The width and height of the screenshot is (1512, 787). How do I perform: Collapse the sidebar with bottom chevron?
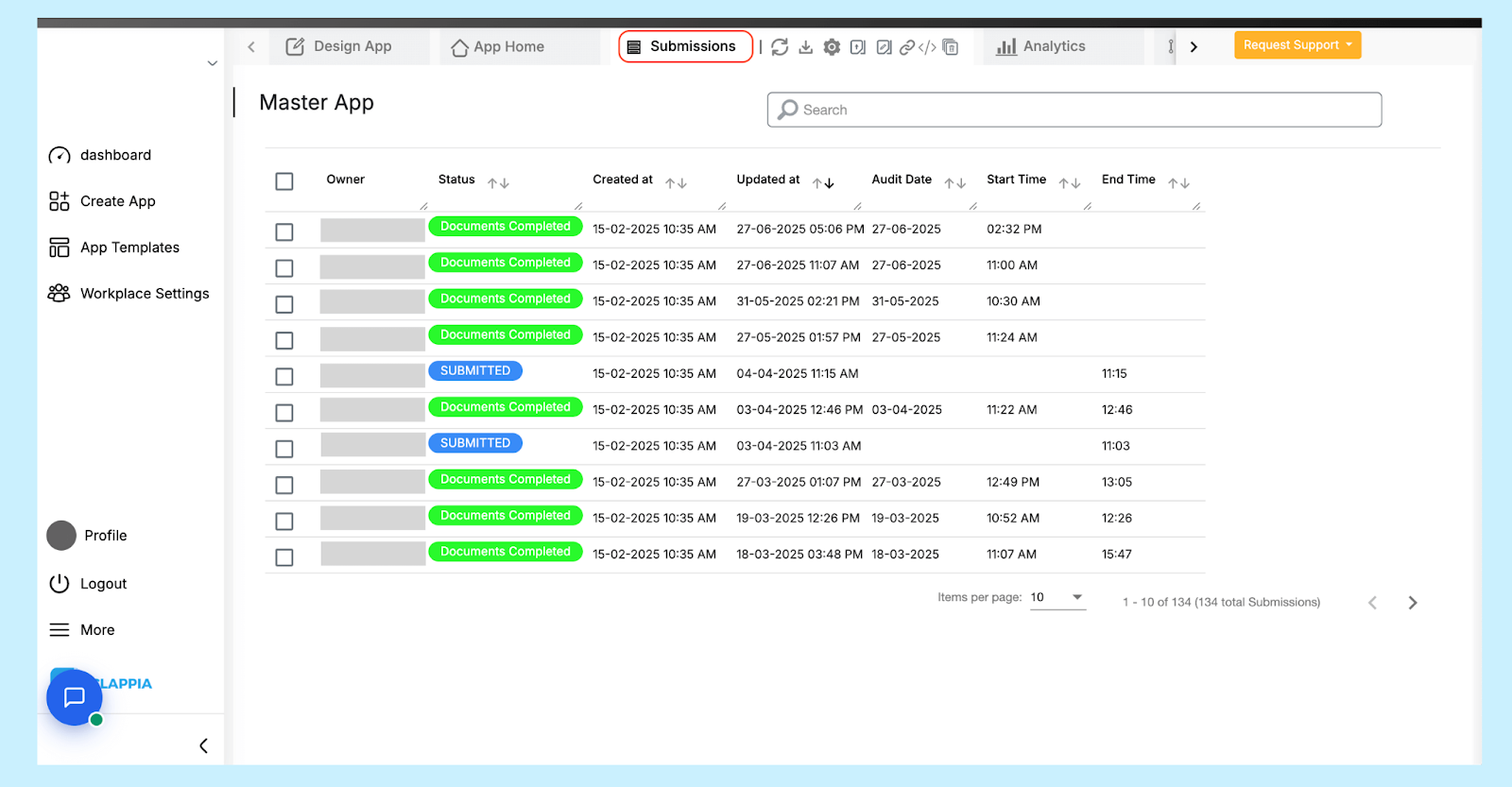tap(203, 746)
